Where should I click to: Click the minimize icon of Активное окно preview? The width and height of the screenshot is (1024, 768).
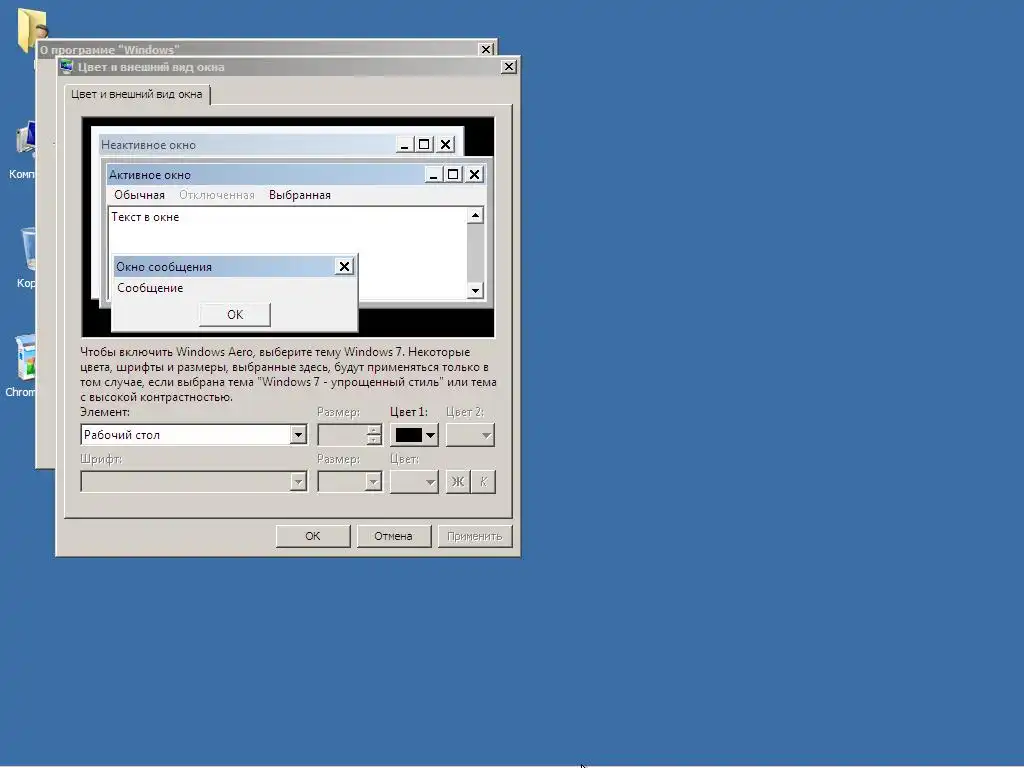point(433,174)
